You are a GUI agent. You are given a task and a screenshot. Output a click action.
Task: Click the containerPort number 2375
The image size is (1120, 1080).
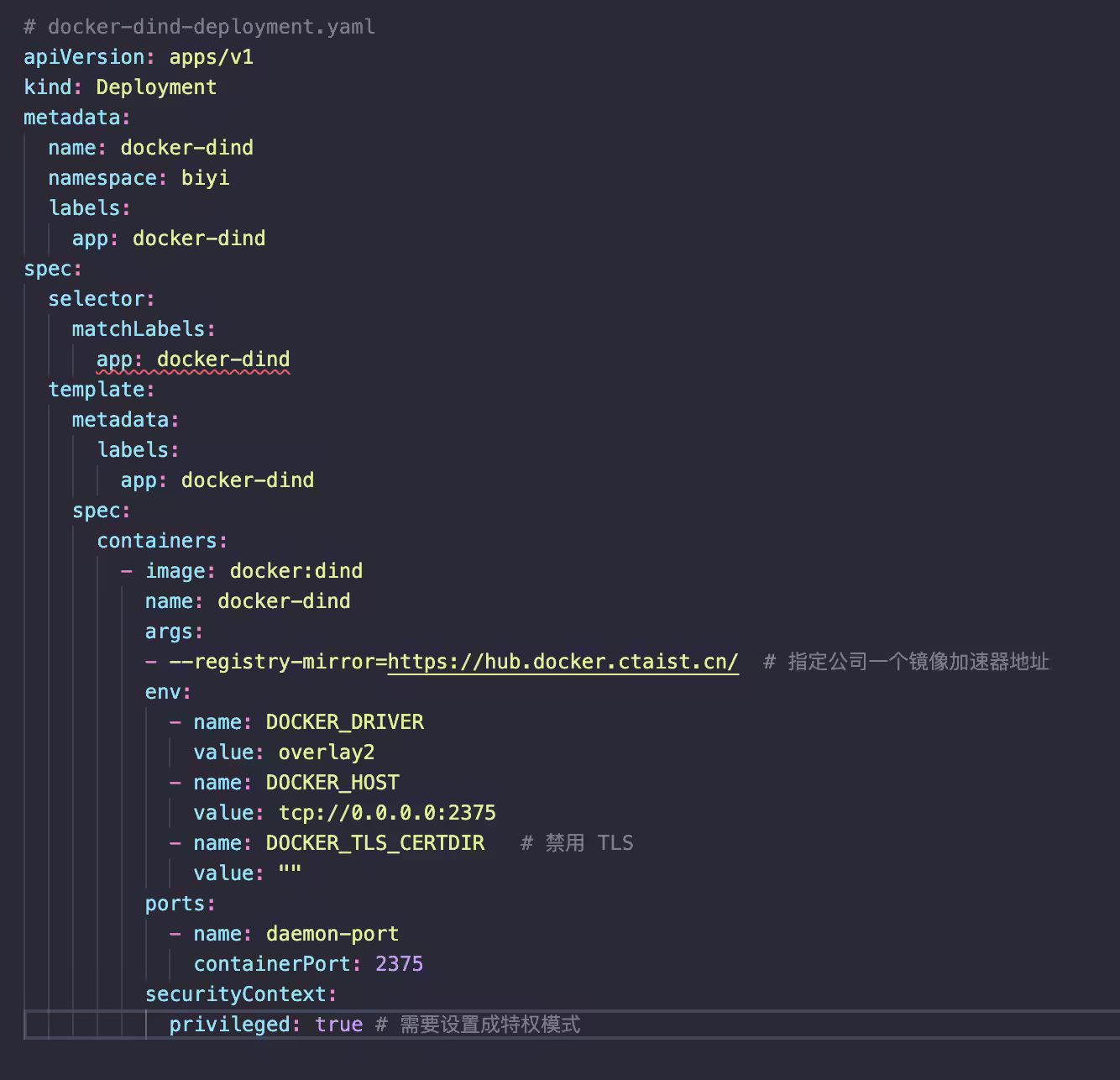(399, 964)
